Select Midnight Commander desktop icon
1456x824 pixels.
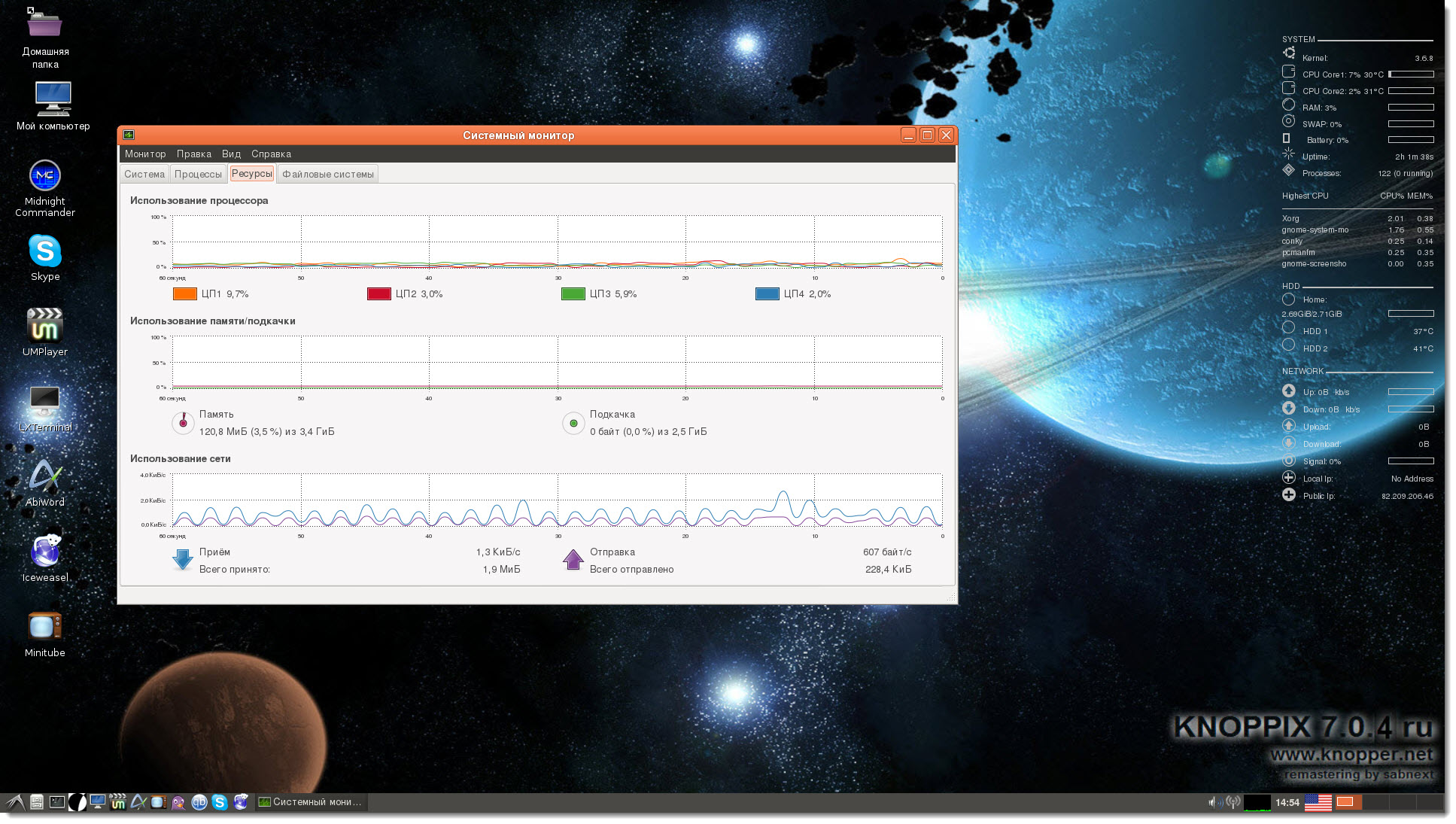(x=45, y=188)
